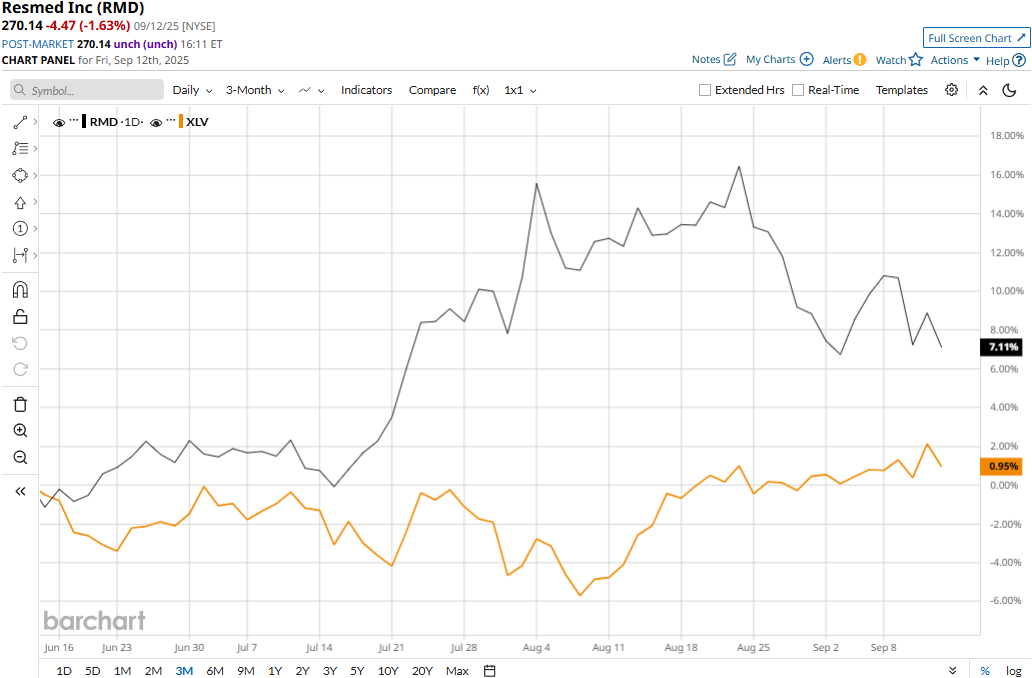Open XLV series options ellipsis

tap(171, 121)
